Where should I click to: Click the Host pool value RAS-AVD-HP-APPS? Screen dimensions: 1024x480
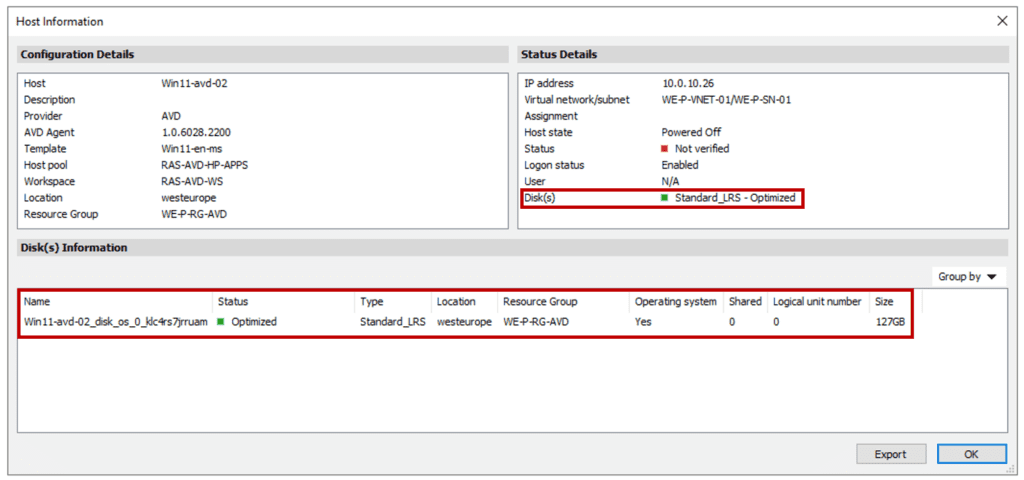pyautogui.click(x=204, y=165)
